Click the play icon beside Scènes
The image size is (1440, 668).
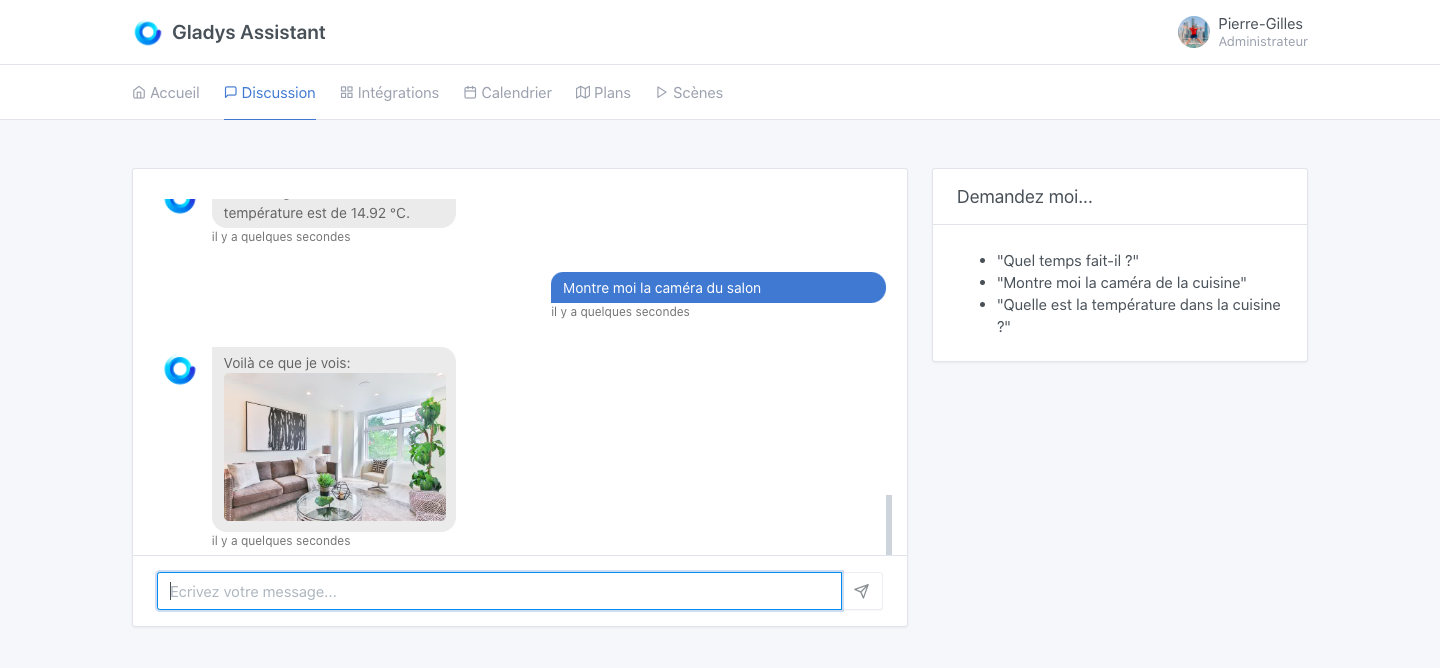[x=661, y=92]
